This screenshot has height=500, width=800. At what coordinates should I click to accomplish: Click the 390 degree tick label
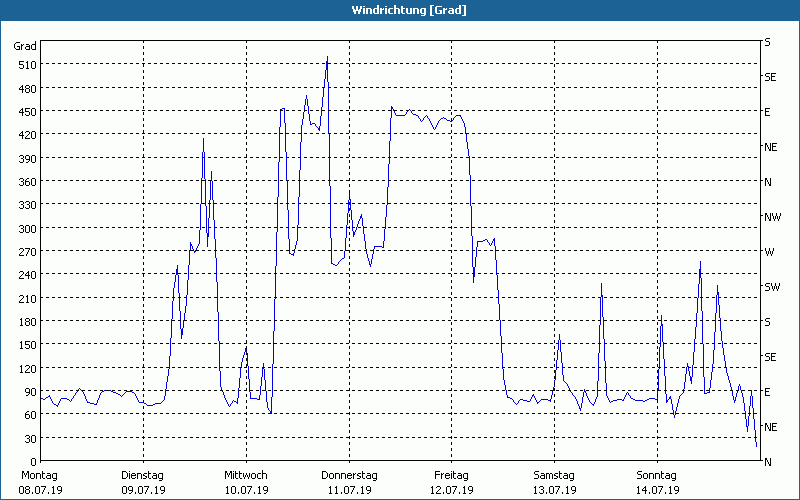(x=25, y=158)
